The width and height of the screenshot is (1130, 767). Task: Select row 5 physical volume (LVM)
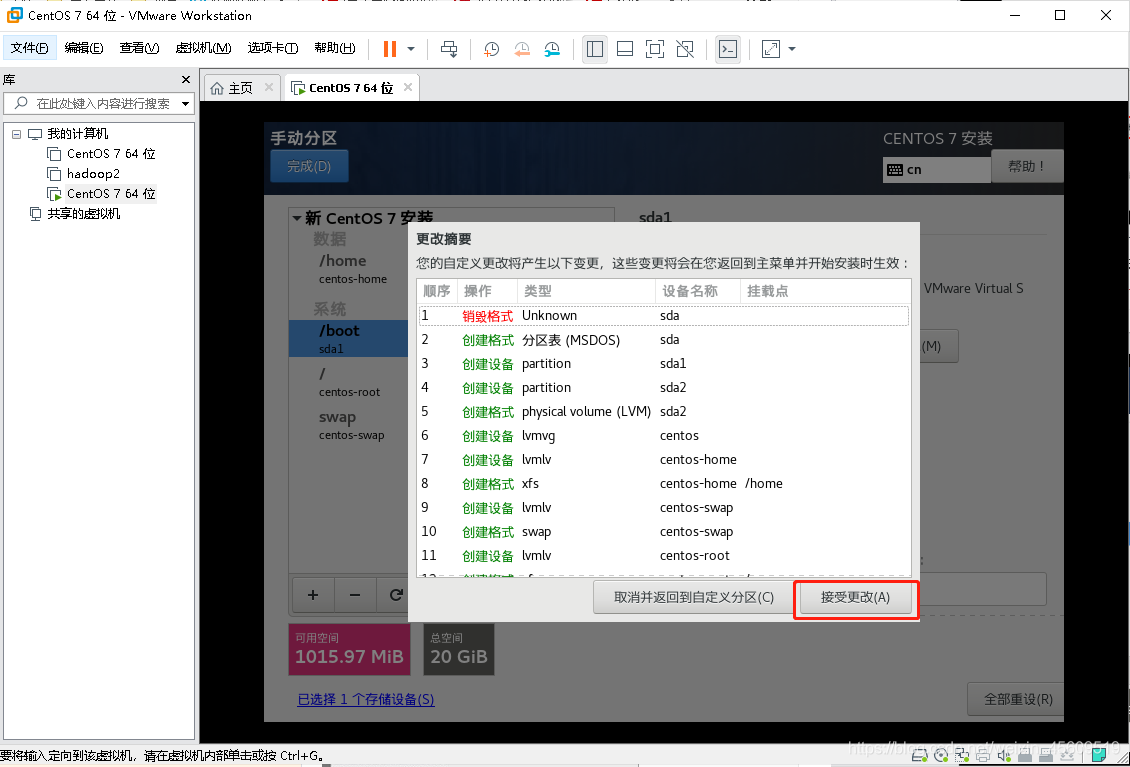(663, 412)
